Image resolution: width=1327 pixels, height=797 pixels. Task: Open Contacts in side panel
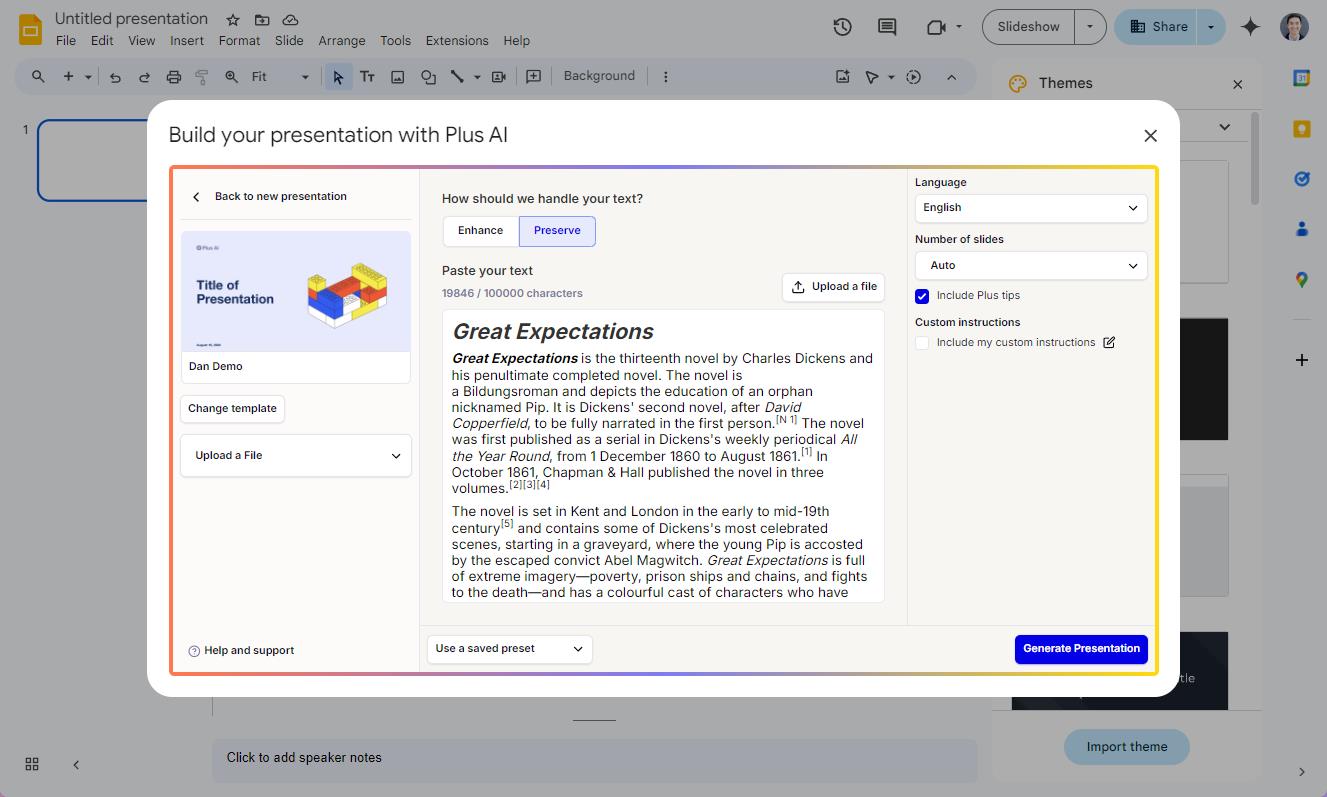coord(1301,229)
